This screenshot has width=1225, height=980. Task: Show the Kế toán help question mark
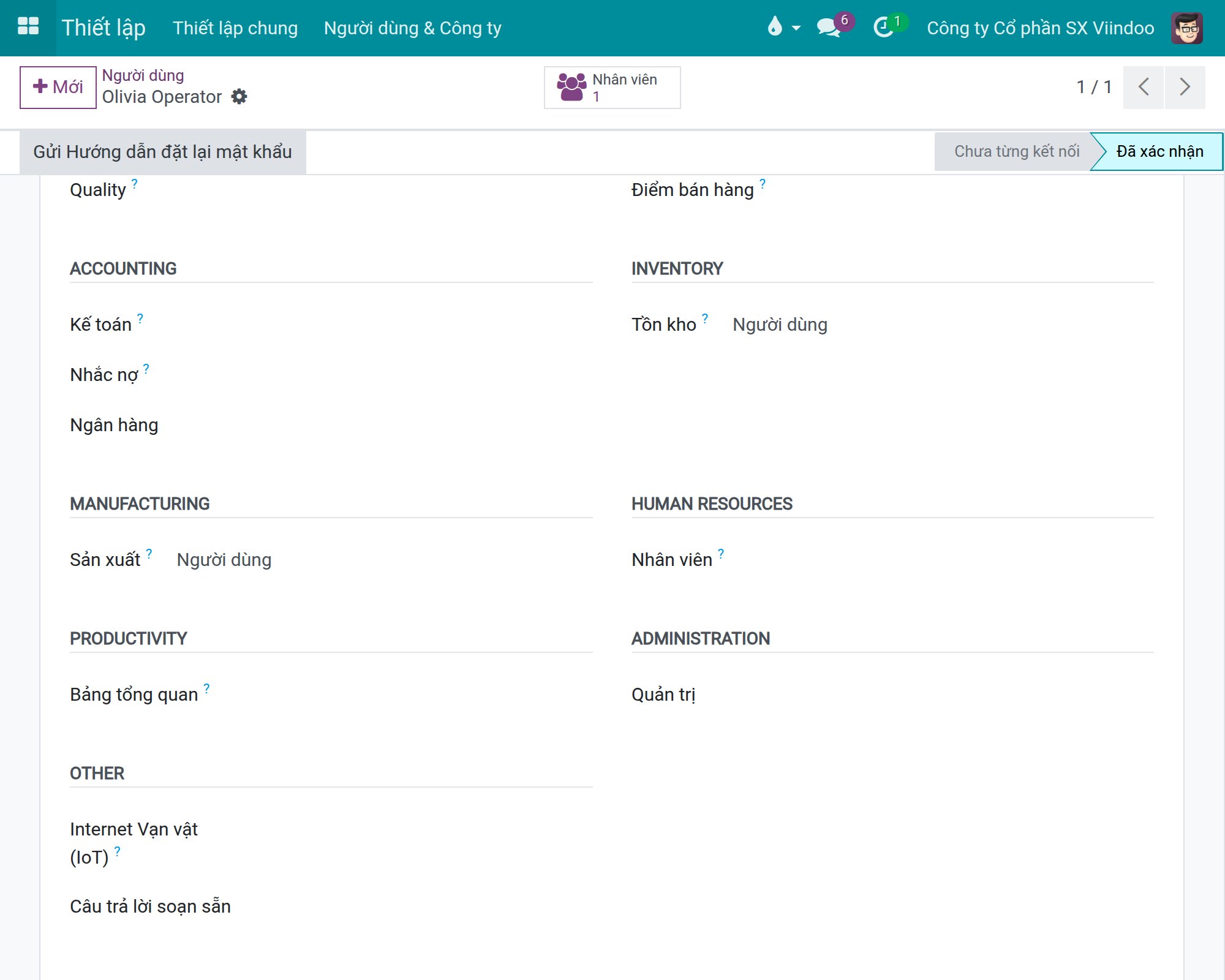(x=140, y=318)
